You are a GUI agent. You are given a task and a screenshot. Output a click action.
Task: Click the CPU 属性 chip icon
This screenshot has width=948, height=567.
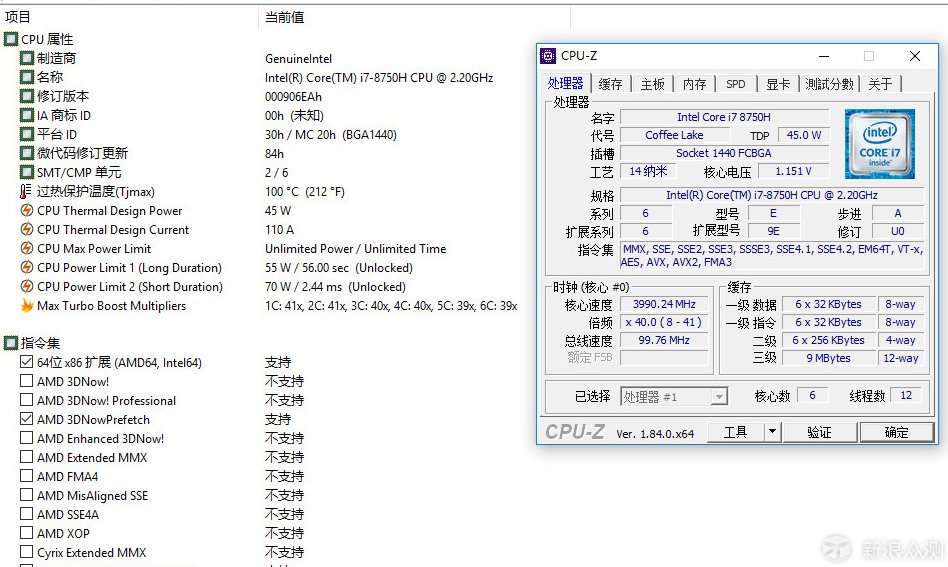tap(11, 39)
